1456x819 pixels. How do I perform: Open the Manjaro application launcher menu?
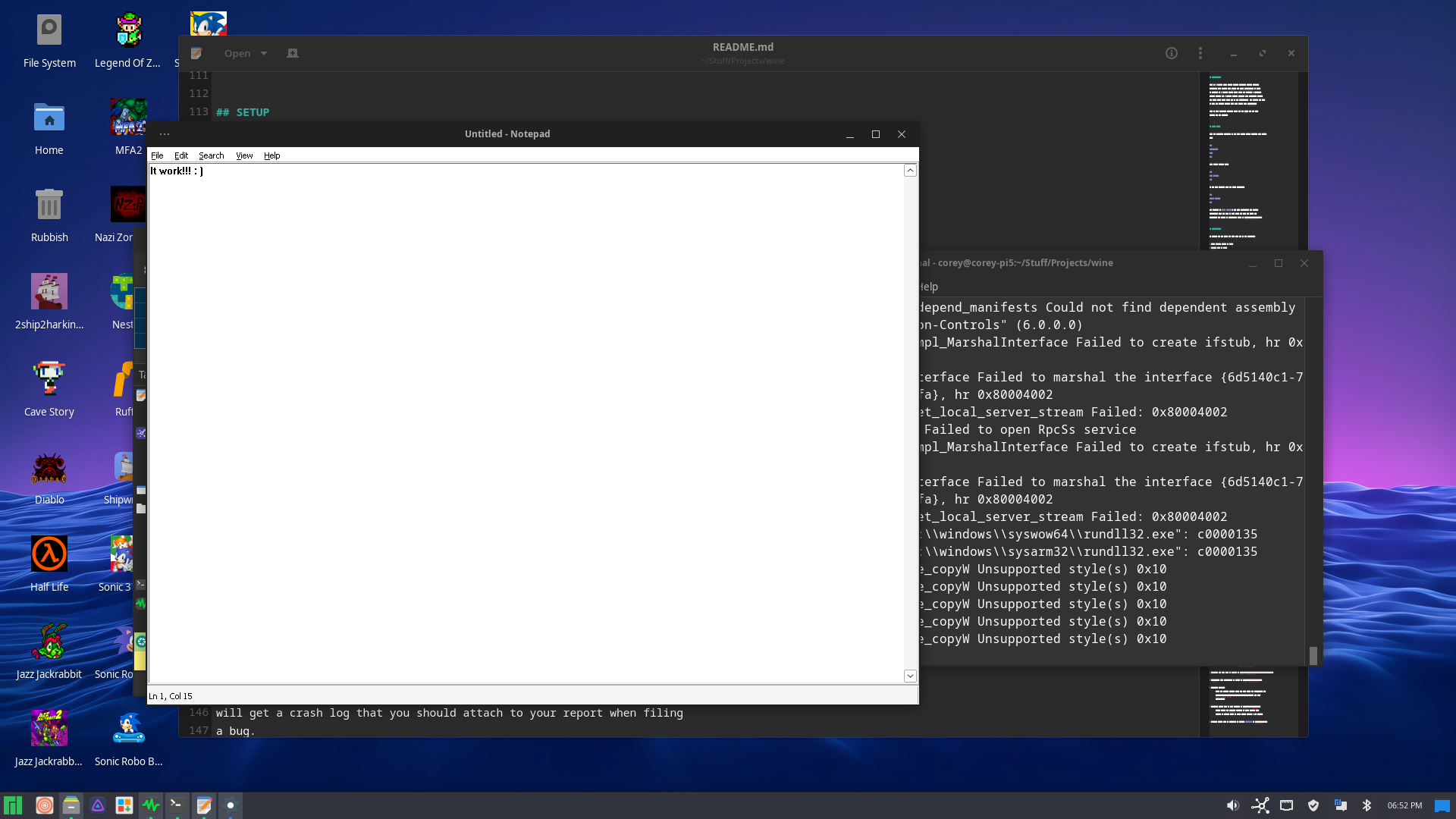(14, 805)
